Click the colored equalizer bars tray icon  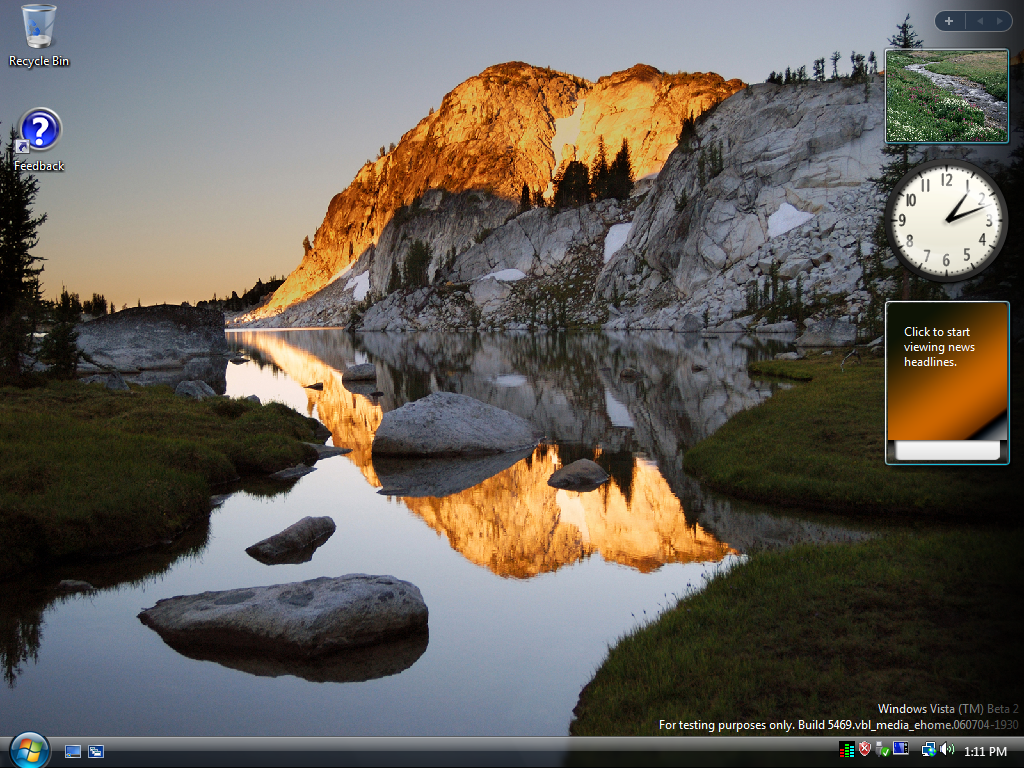click(x=846, y=750)
